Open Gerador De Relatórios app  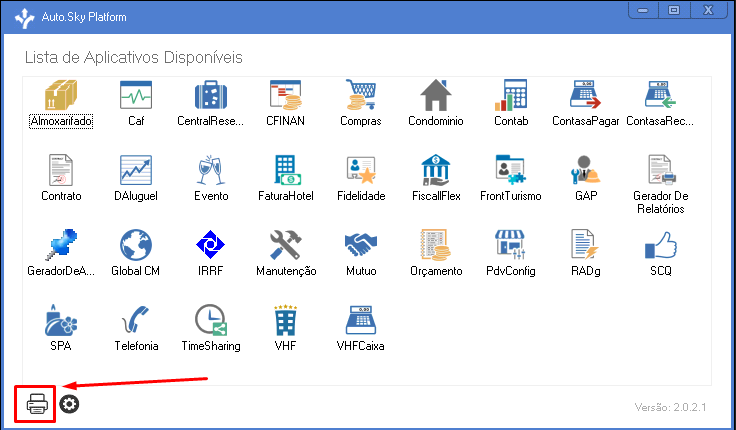click(x=660, y=170)
